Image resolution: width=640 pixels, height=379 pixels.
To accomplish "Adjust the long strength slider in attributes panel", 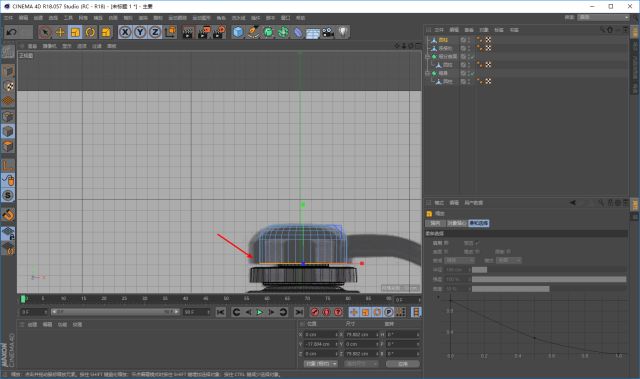I will (x=549, y=279).
